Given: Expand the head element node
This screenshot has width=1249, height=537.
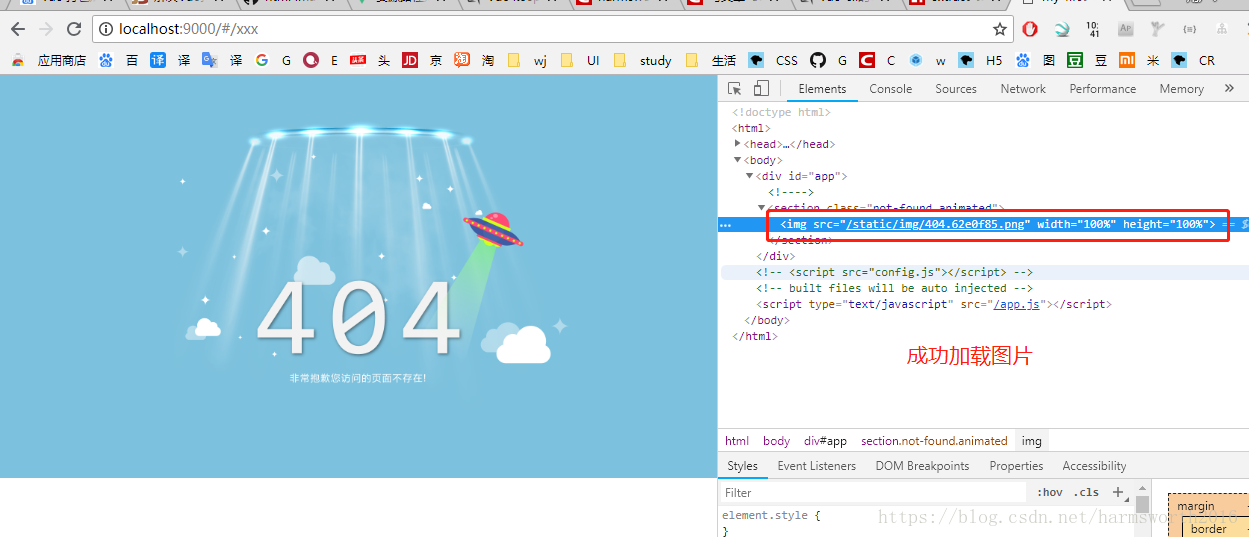Looking at the screenshot, I should [x=738, y=144].
